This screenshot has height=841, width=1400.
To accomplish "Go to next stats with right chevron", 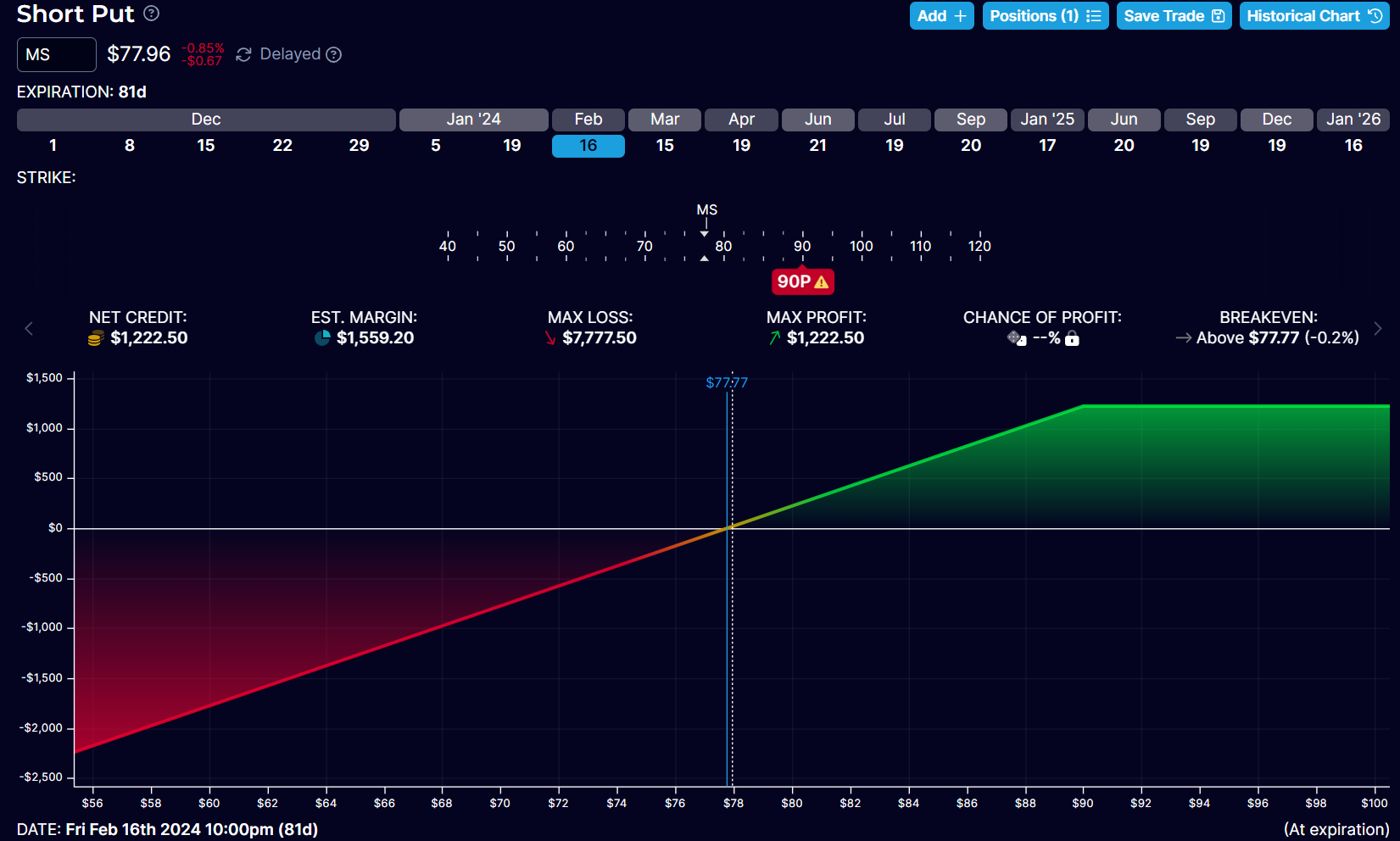I will pos(1377,328).
